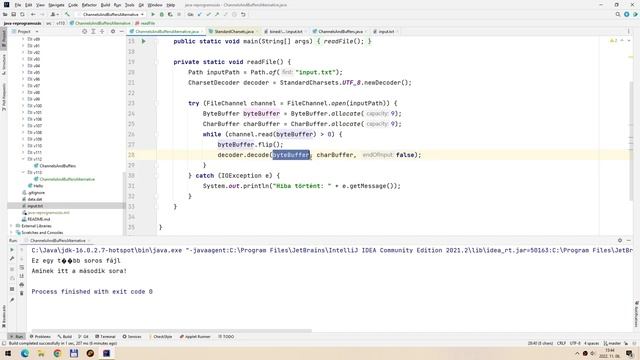
Task: Click the Git update project arrow icon
Action: pyautogui.click(x=200, y=14)
